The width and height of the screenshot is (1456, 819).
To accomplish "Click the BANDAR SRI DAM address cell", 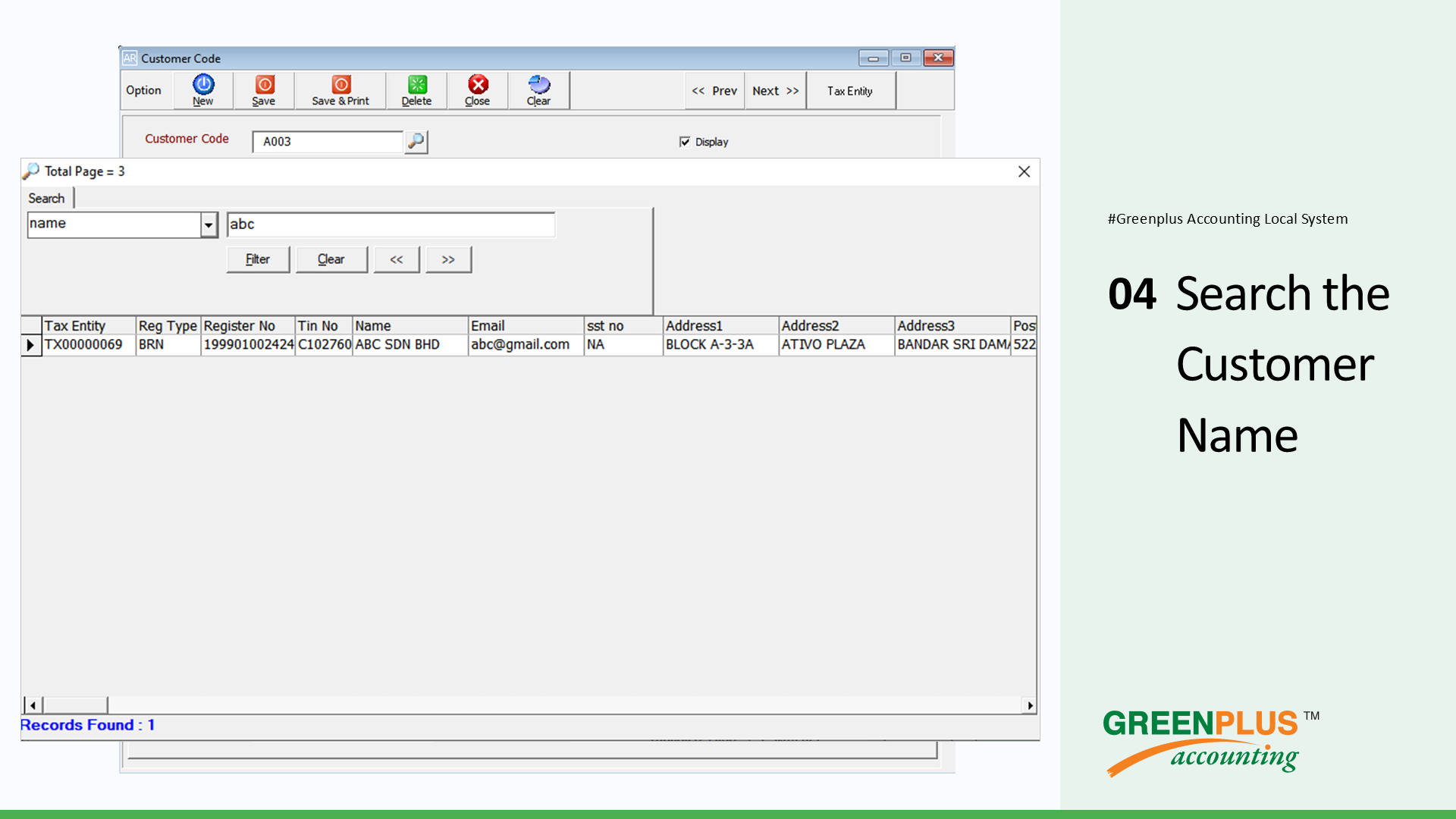I will point(952,345).
